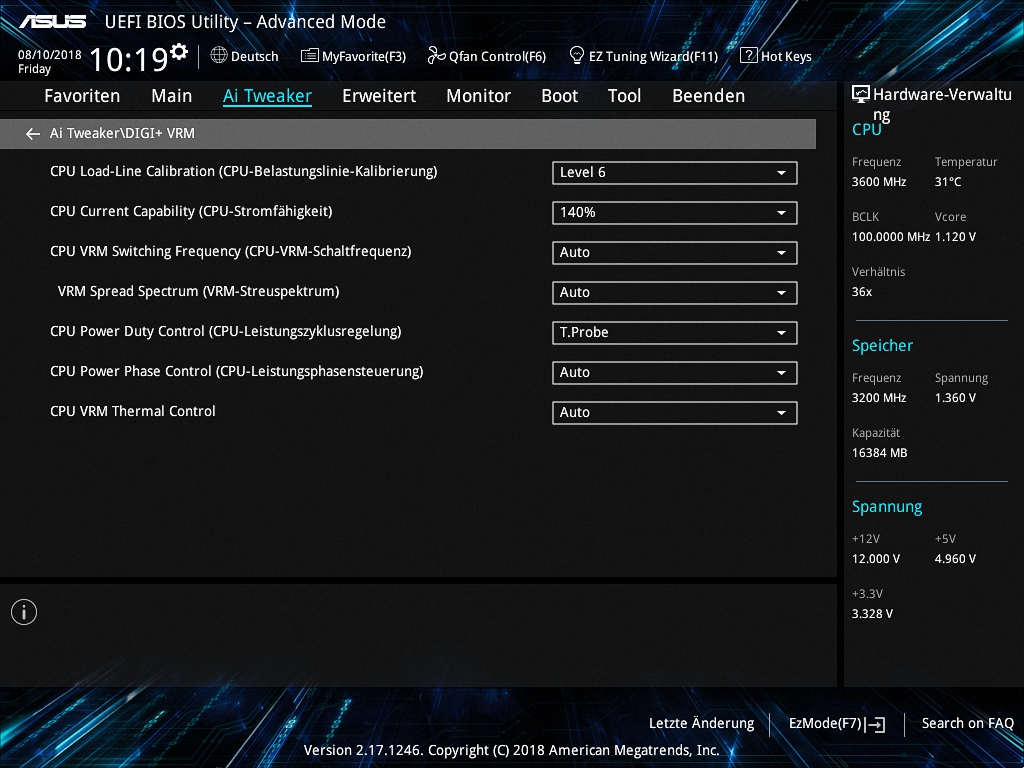Go to the Erweitert tab

coord(379,96)
